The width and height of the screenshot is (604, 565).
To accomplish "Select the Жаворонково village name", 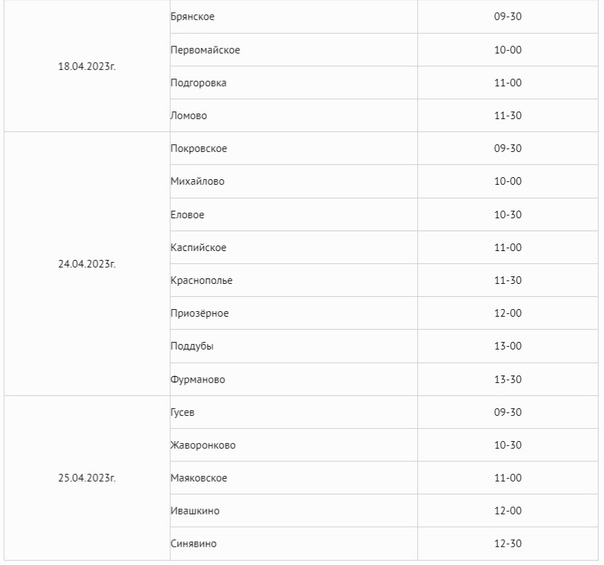I will (203, 446).
